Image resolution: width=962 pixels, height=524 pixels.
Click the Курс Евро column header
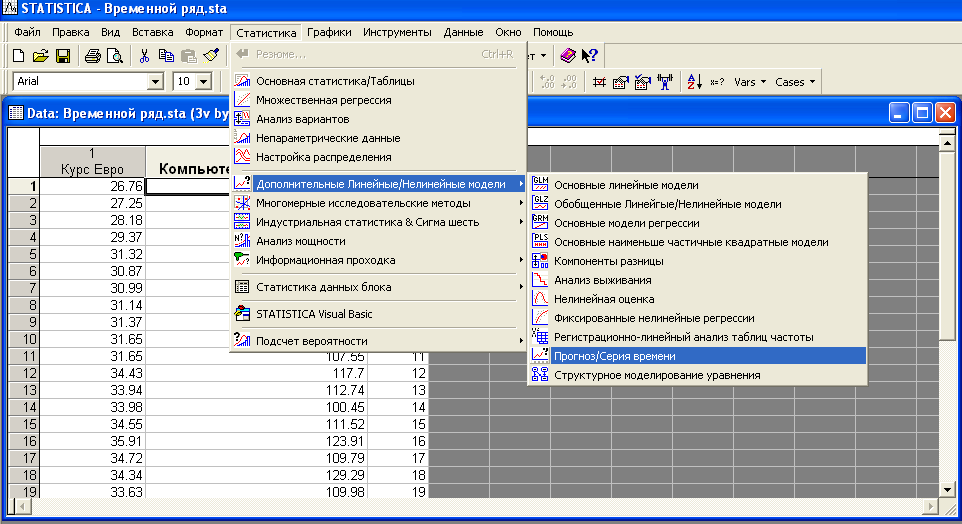pos(92,162)
